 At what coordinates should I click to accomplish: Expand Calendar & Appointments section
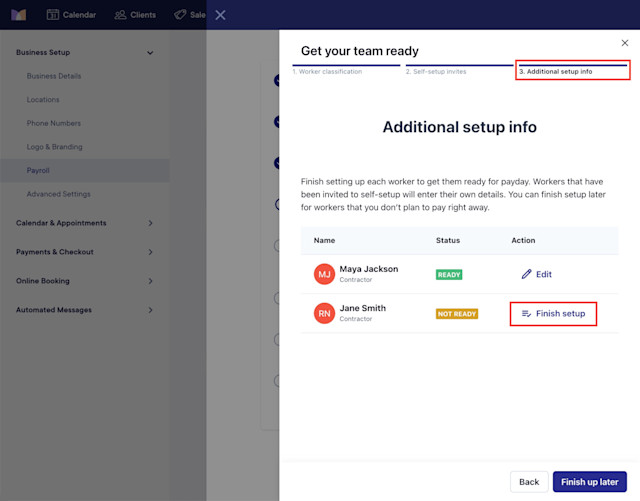point(150,223)
